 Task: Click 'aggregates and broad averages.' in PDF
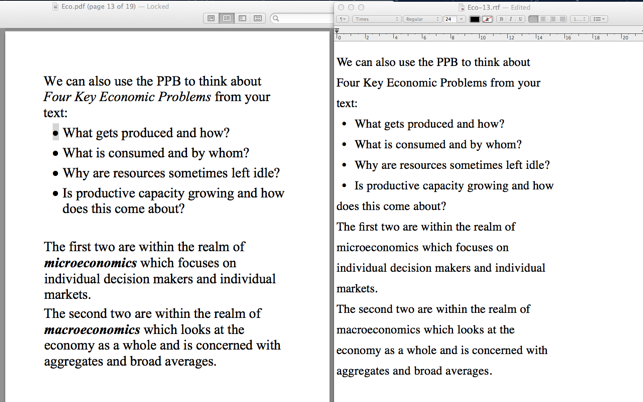(x=130, y=361)
